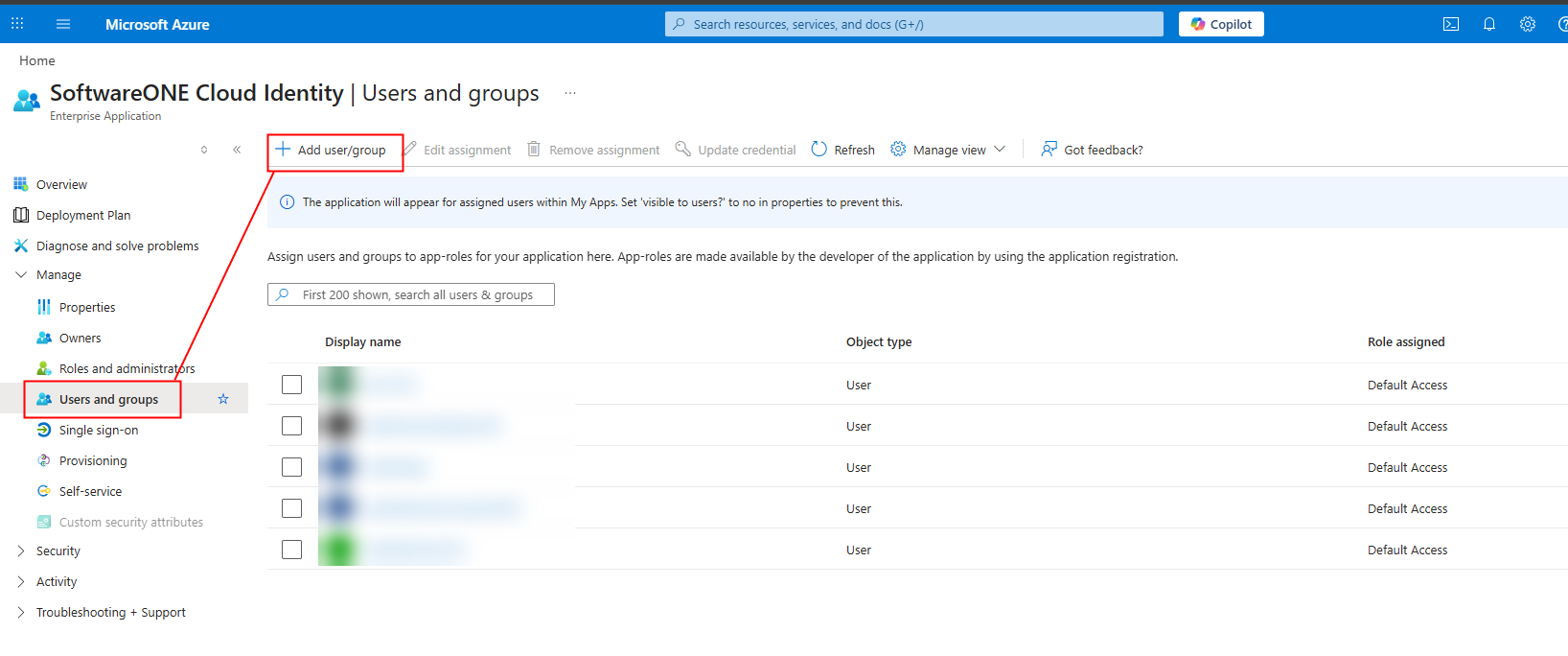
Task: Open the hamburger portal menu
Action: pos(63,24)
